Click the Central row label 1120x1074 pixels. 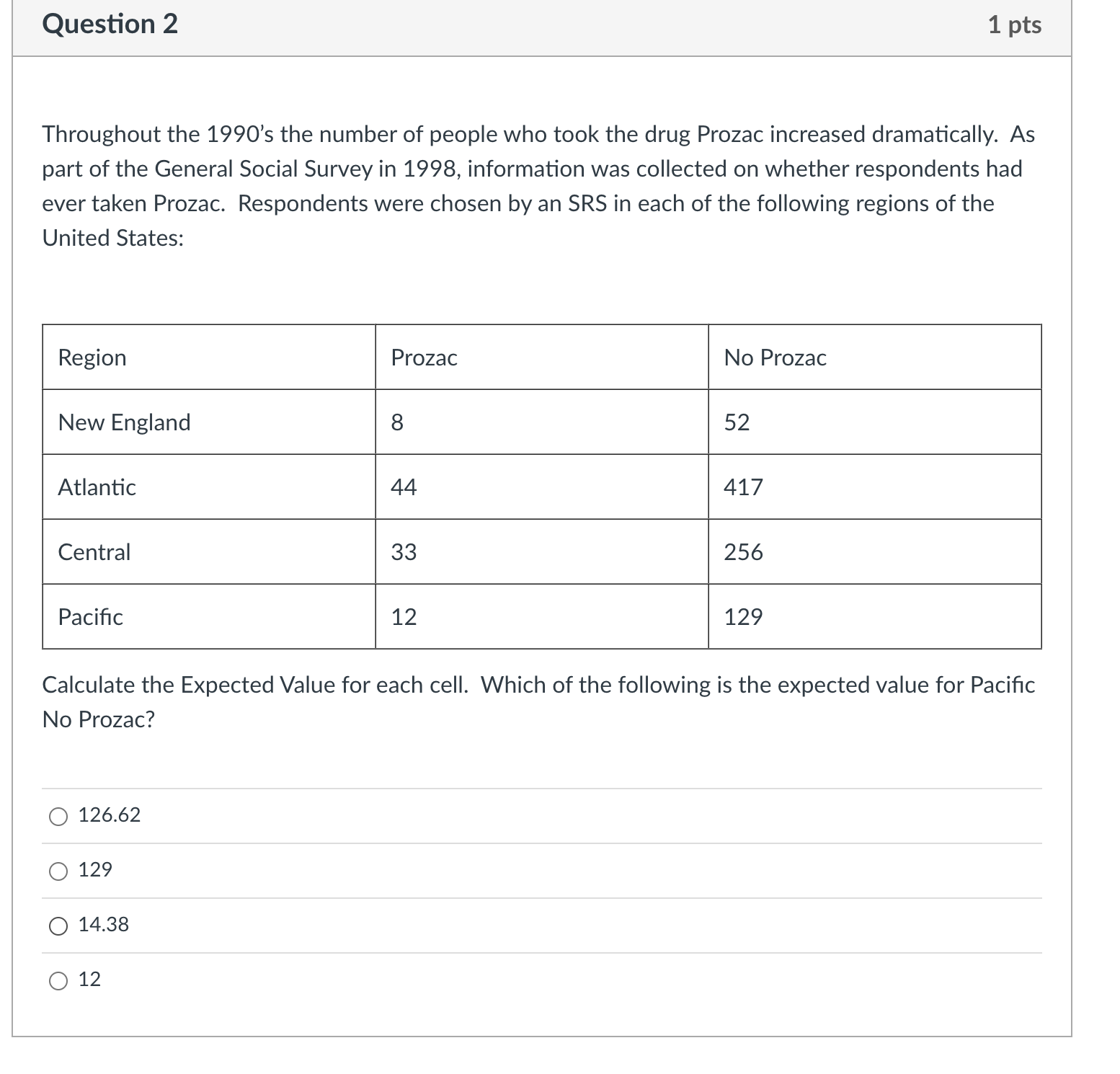pos(94,552)
